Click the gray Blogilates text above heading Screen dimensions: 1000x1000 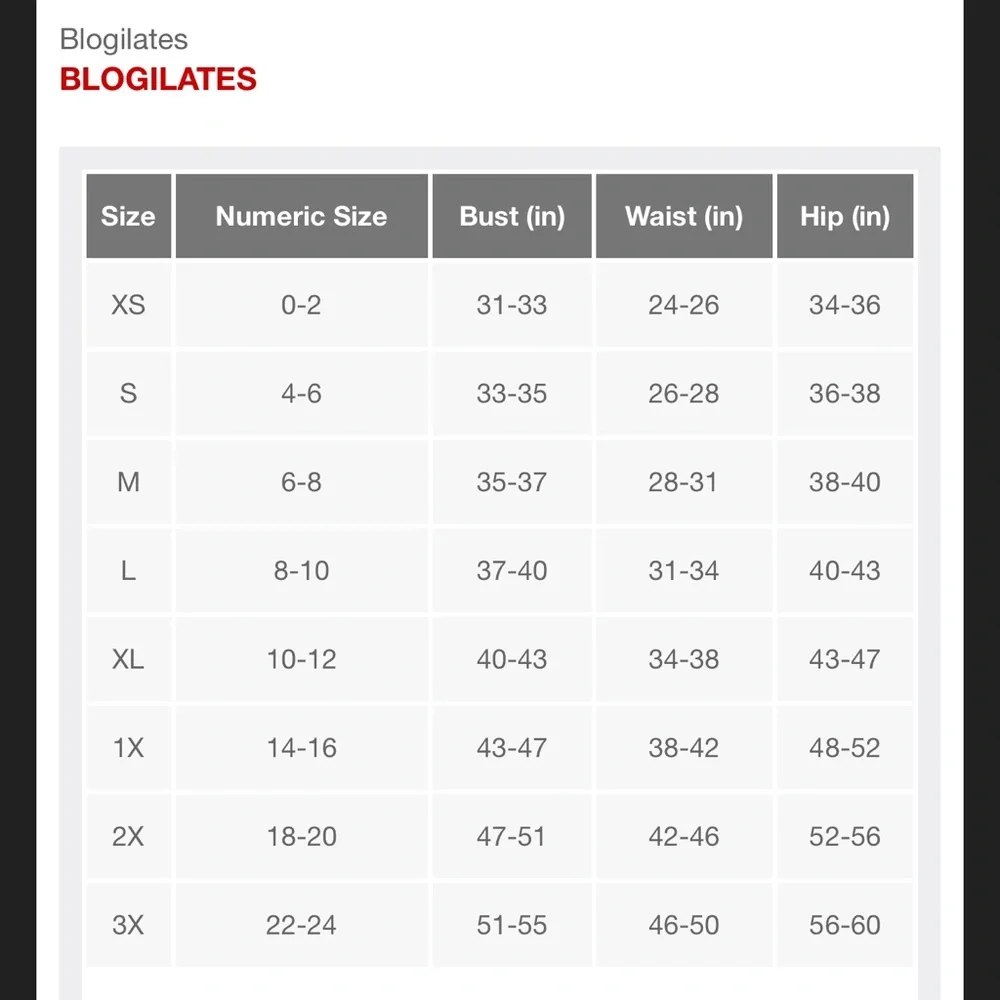(x=123, y=39)
